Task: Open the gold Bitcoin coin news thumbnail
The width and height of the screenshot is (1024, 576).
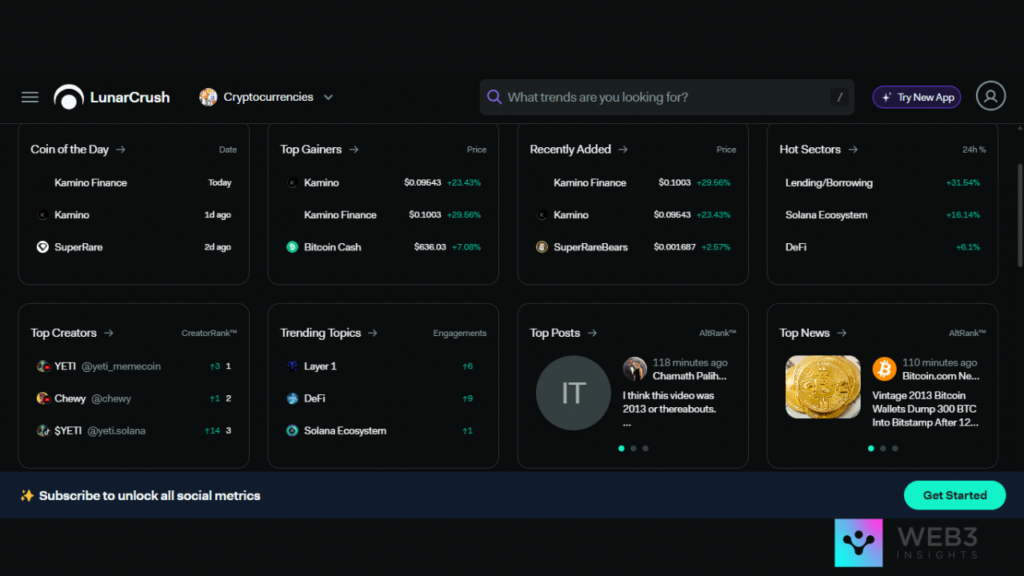Action: pos(823,387)
